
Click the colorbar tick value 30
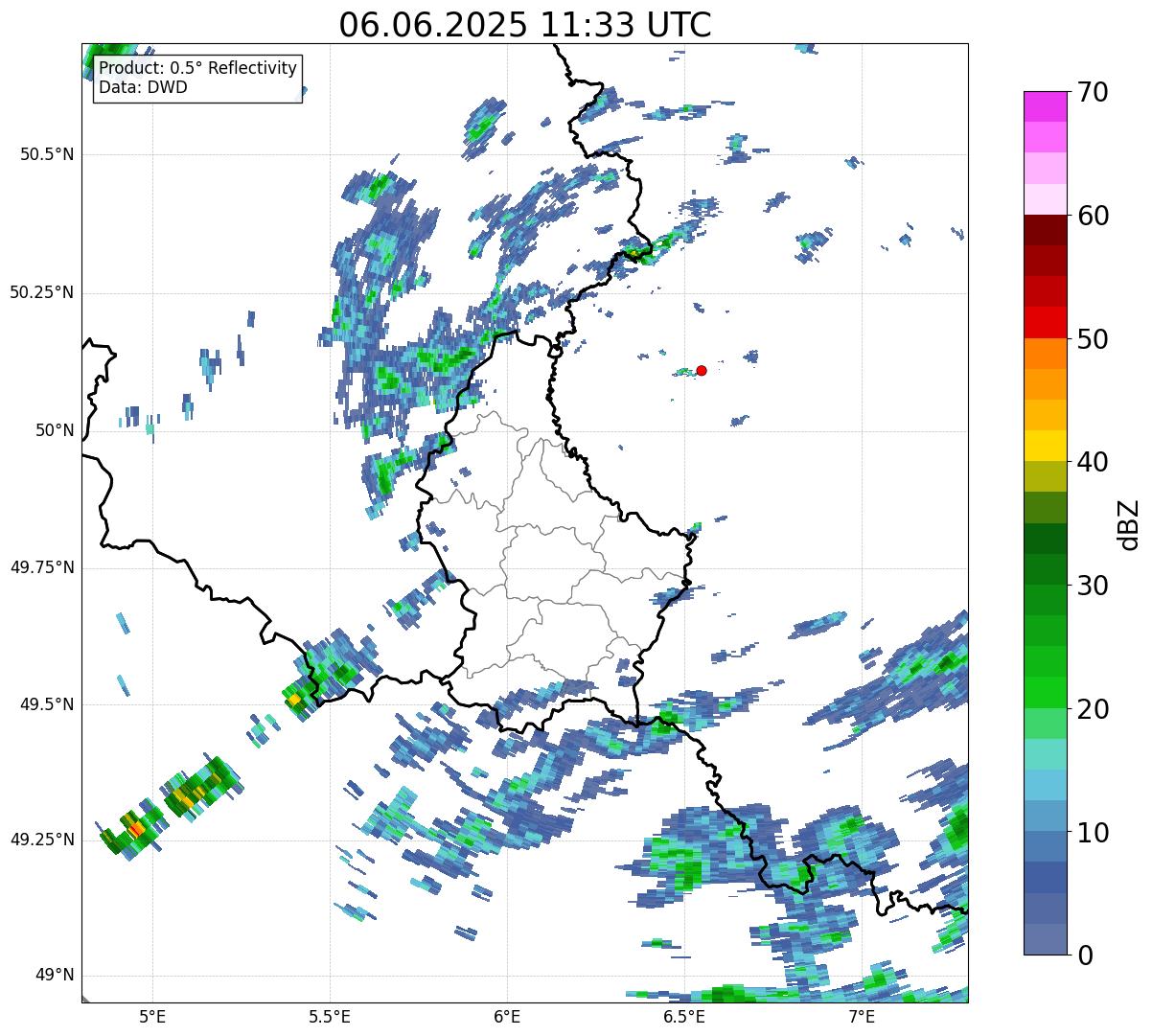pos(1094,586)
